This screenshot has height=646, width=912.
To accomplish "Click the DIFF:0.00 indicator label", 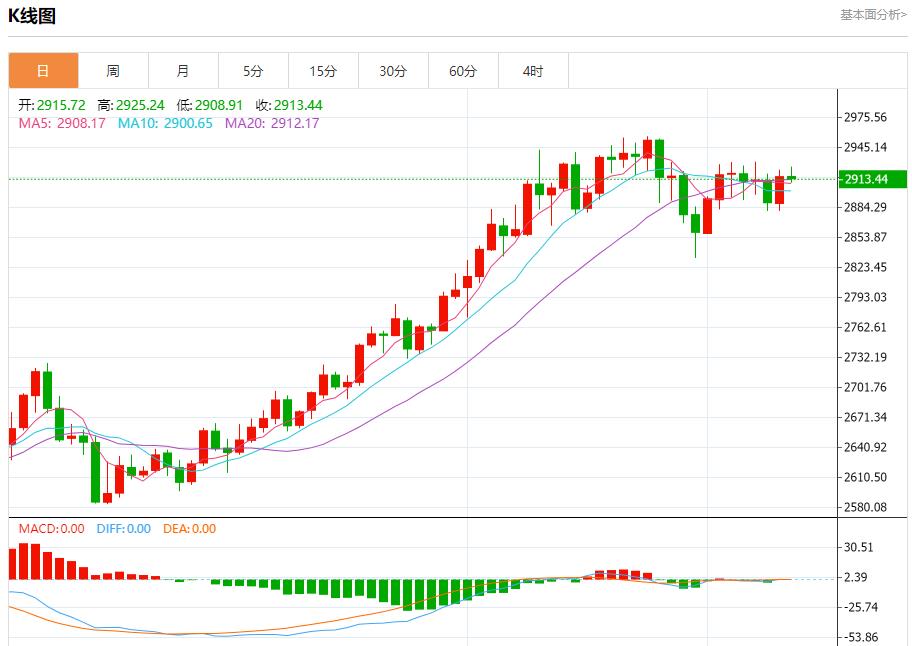I will (x=123, y=529).
